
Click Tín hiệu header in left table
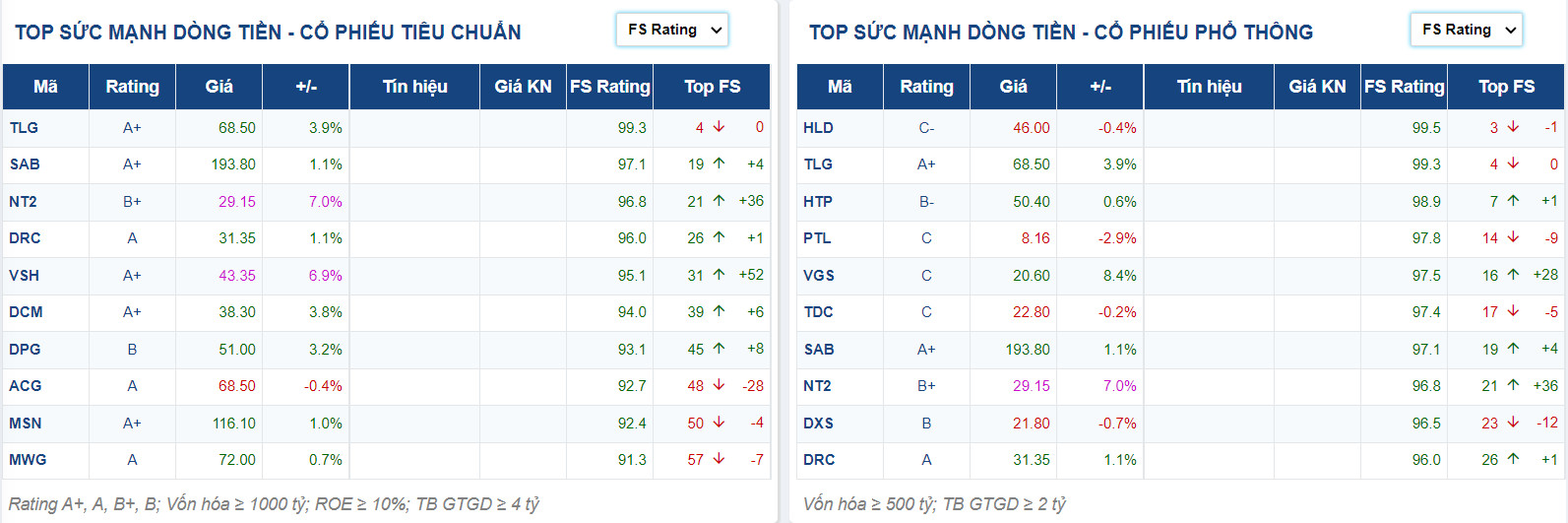414,87
